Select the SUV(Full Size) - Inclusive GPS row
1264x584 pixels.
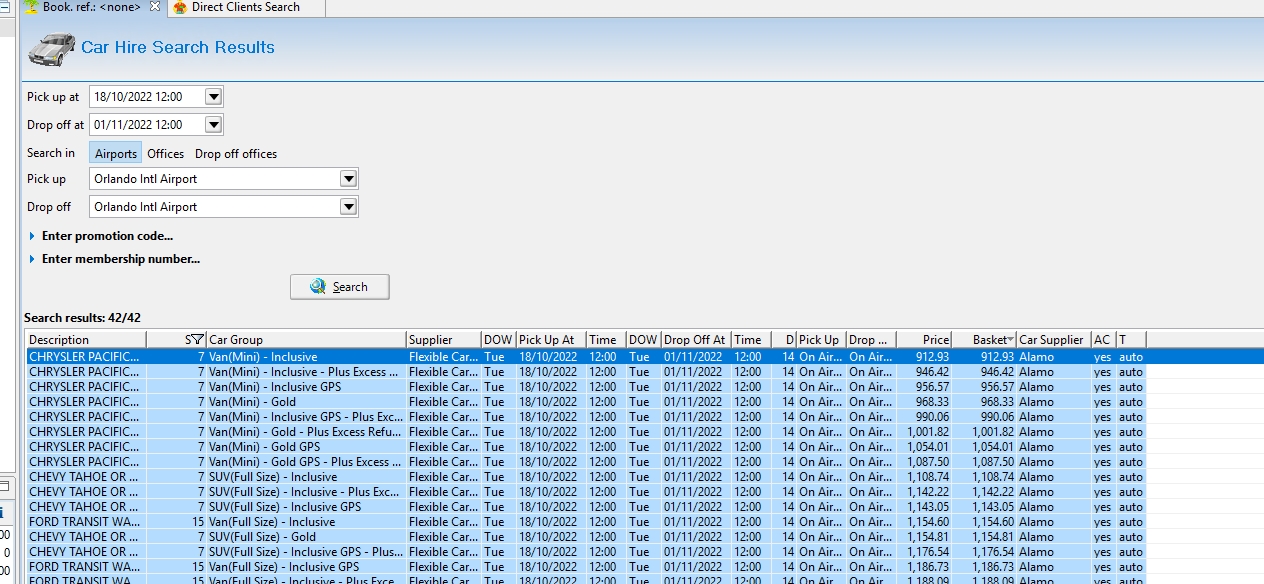[x=645, y=507]
